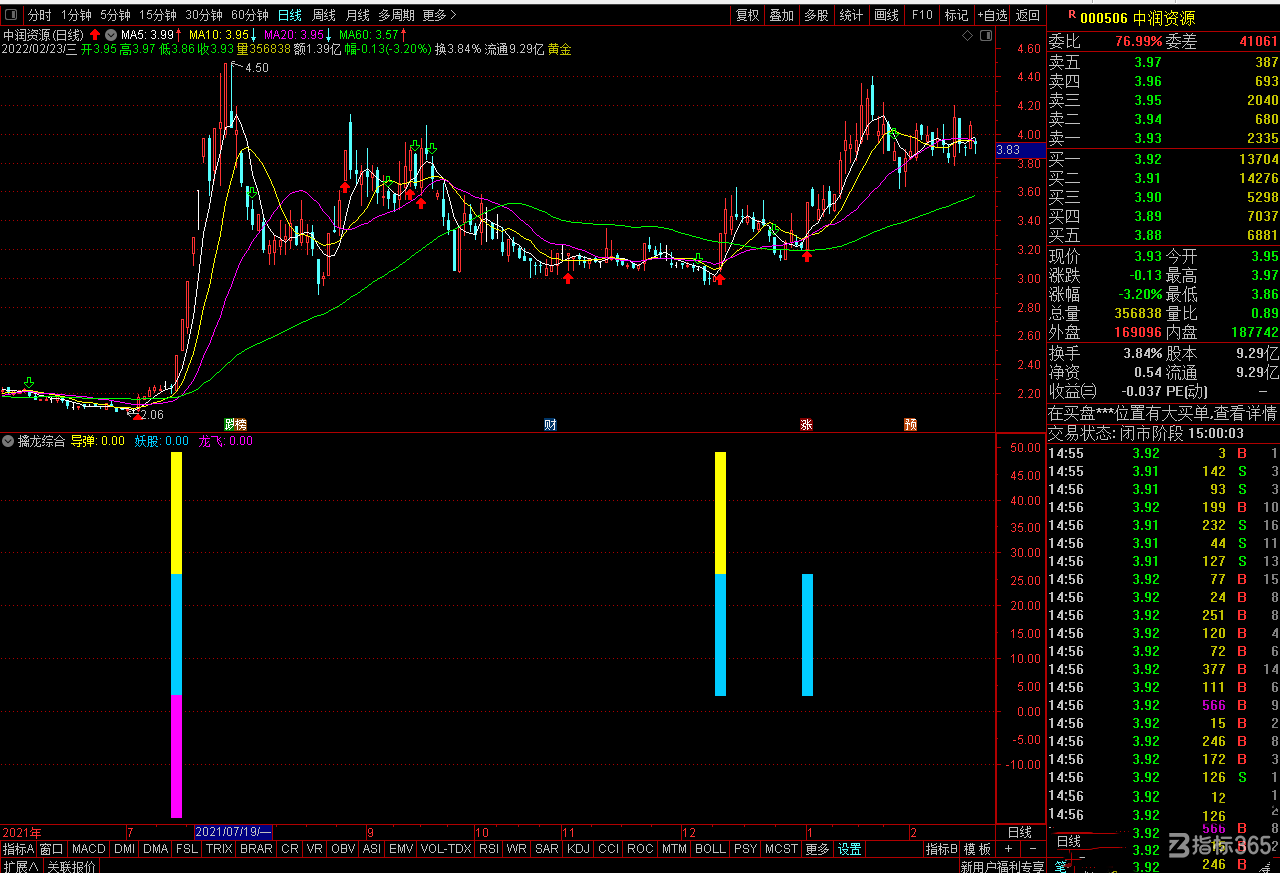Select the 5分钟 period tab
1280x873 pixels.
115,15
